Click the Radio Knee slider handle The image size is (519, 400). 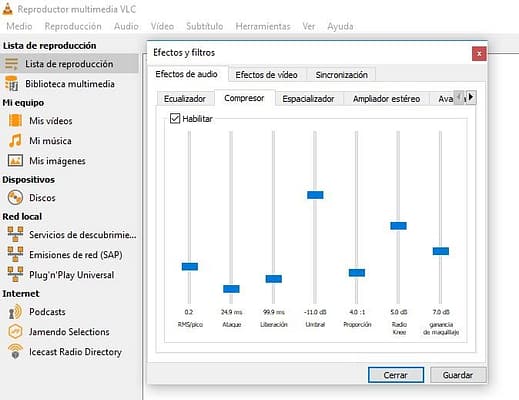coord(398,226)
